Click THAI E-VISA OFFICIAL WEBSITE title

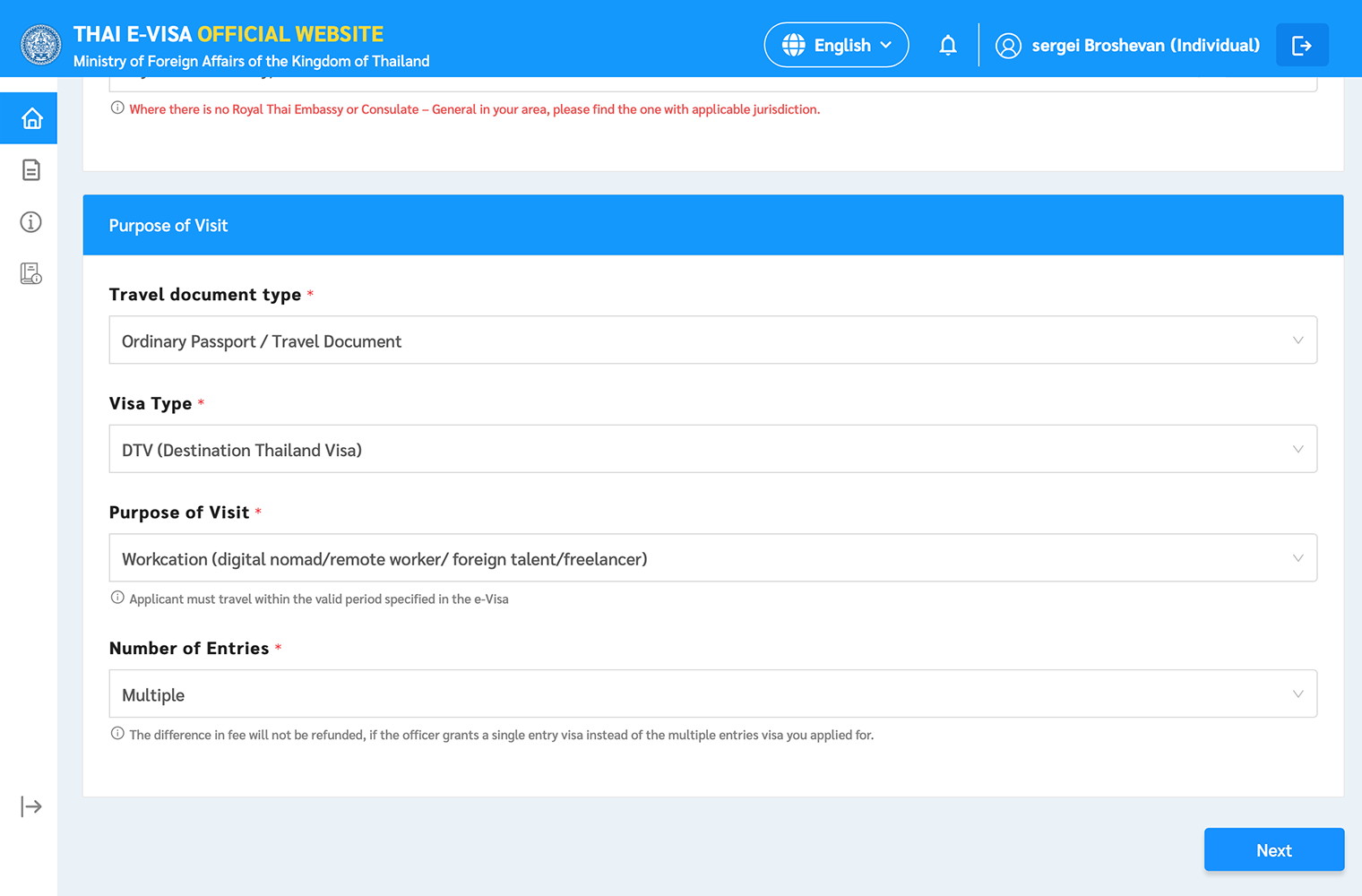coord(228,34)
